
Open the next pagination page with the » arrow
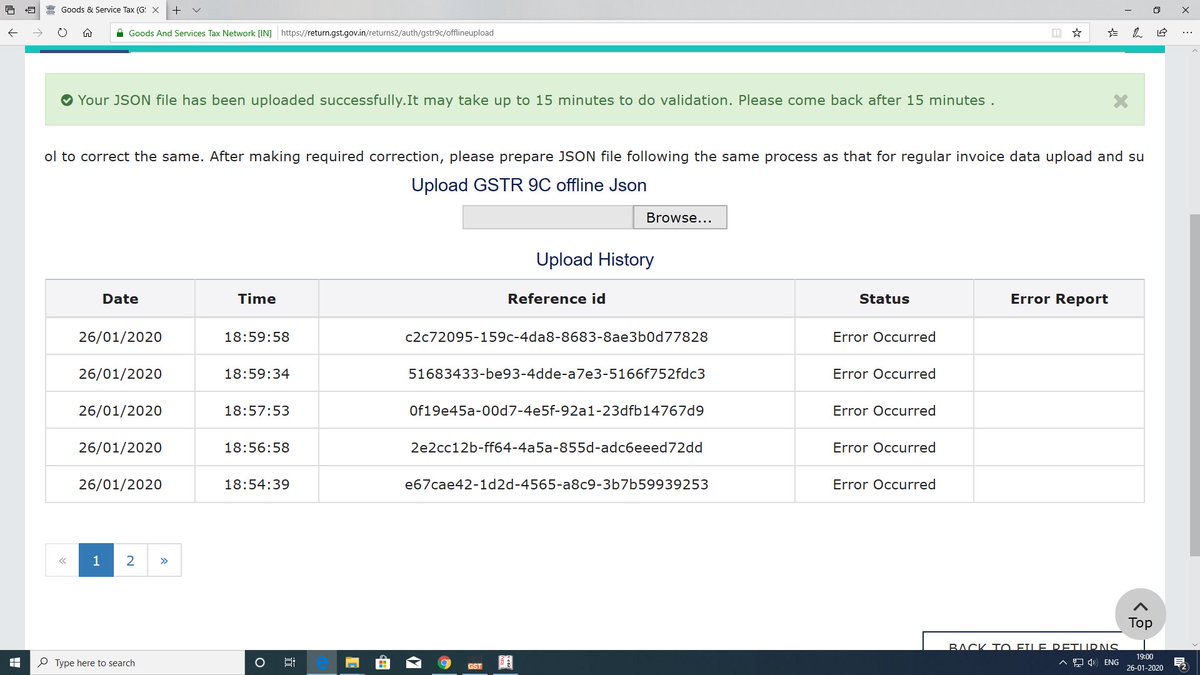[164, 560]
